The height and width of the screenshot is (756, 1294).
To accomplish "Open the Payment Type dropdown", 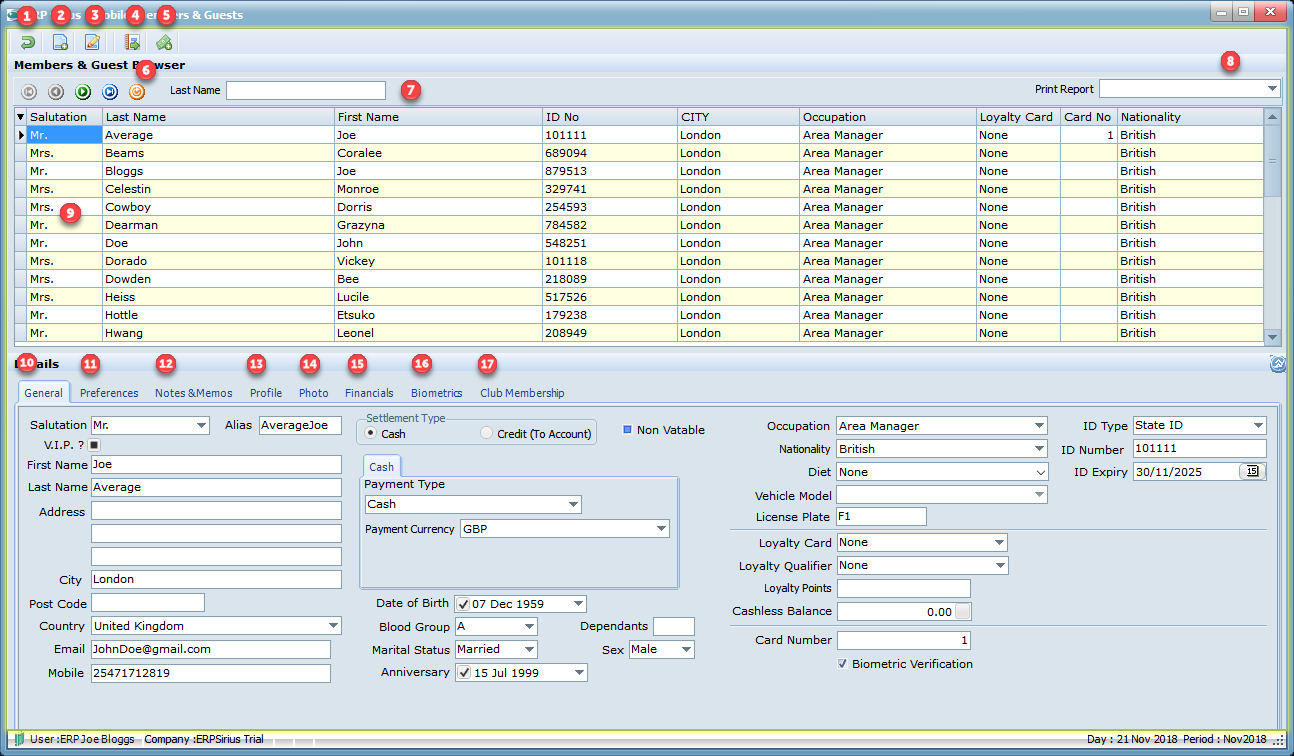I will tap(573, 505).
